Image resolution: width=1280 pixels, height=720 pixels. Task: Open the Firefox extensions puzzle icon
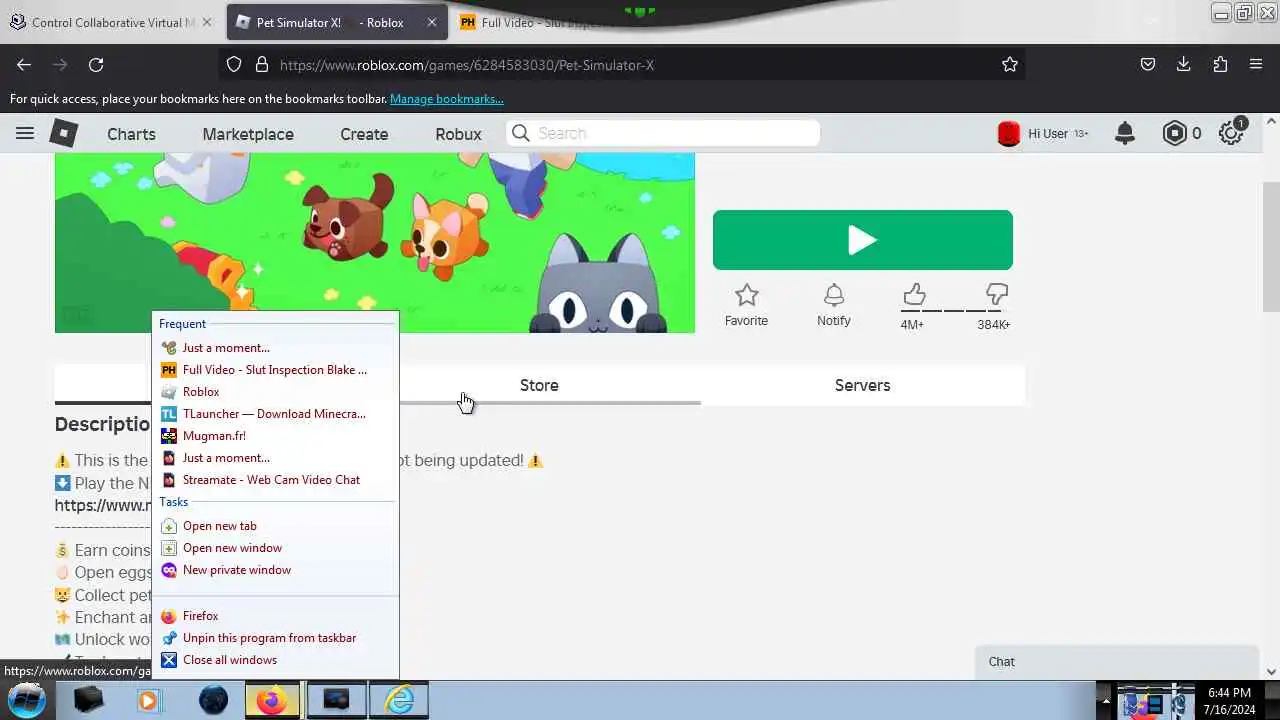(x=1220, y=64)
